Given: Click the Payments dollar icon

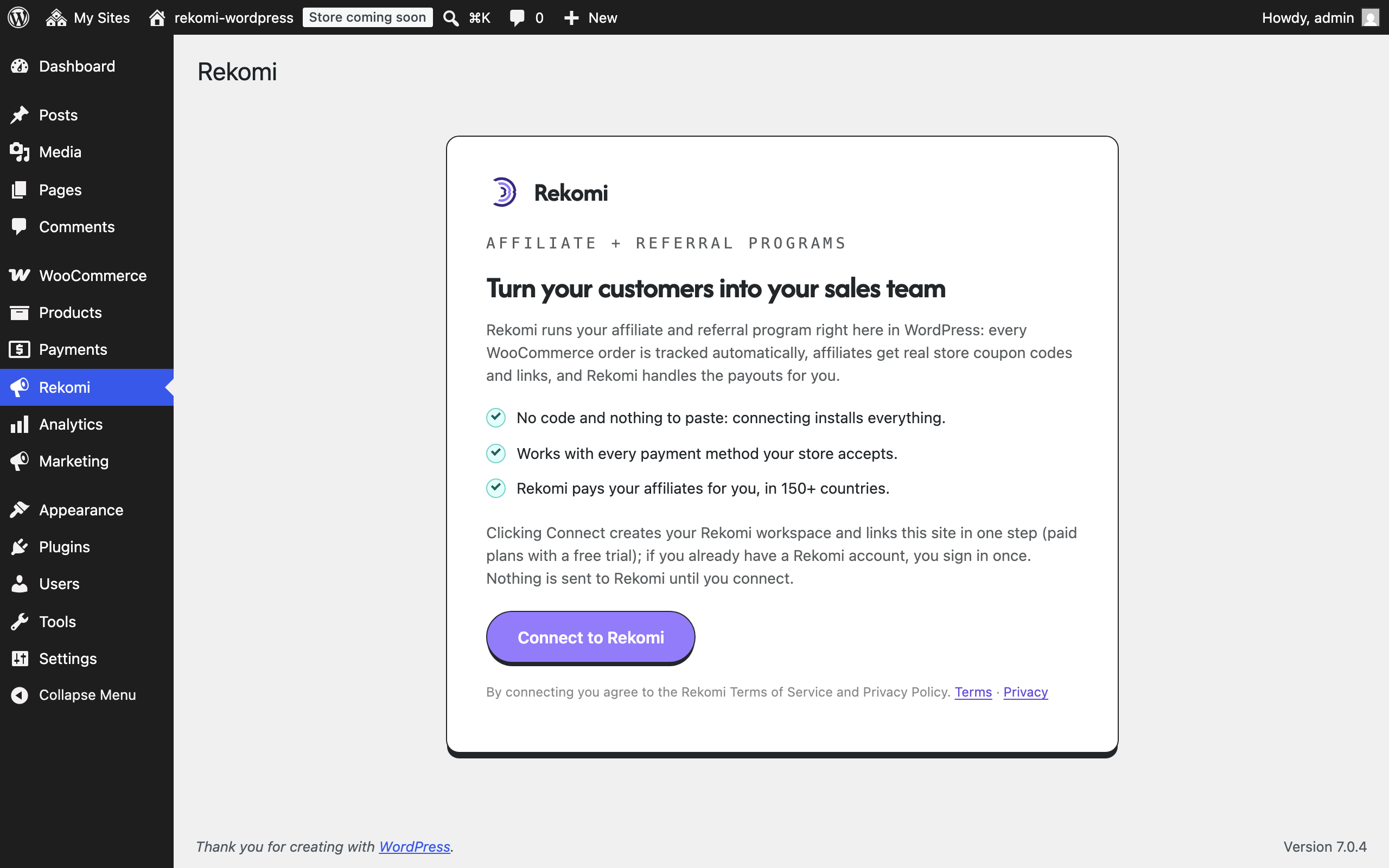Looking at the screenshot, I should point(20,349).
